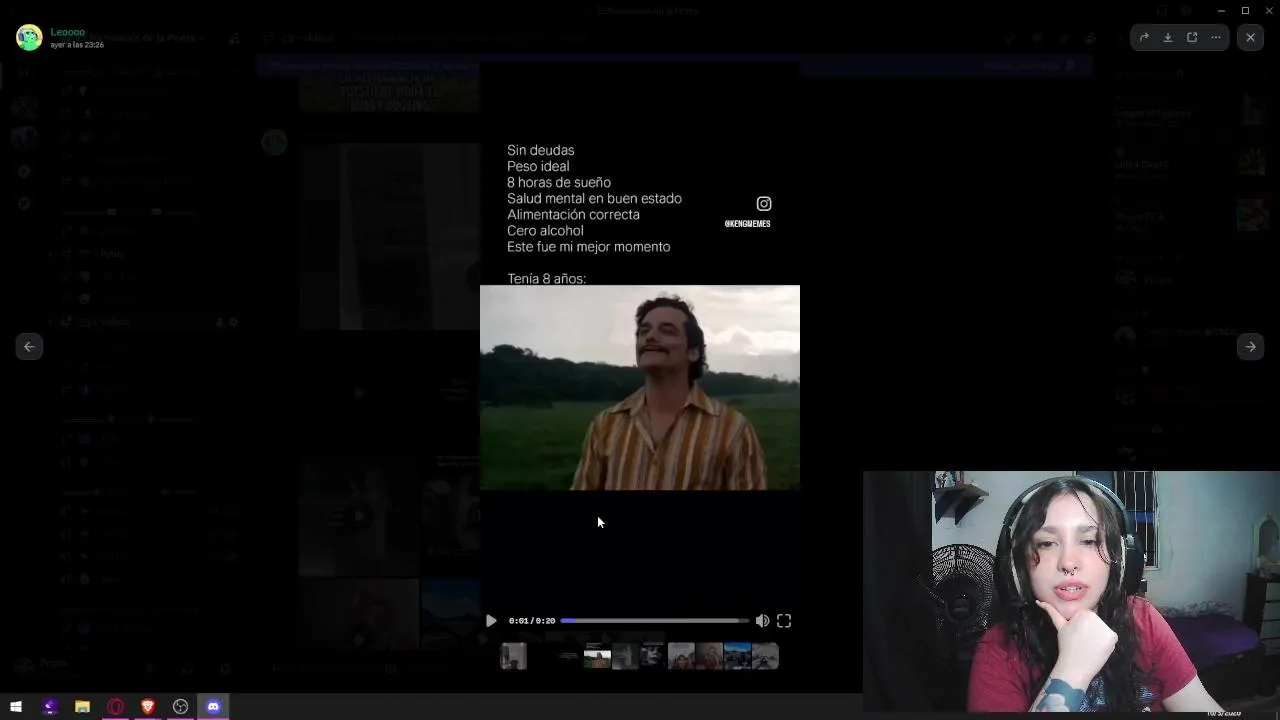Viewport: 1280px width, 720px height.
Task: Play the video
Action: (490, 621)
